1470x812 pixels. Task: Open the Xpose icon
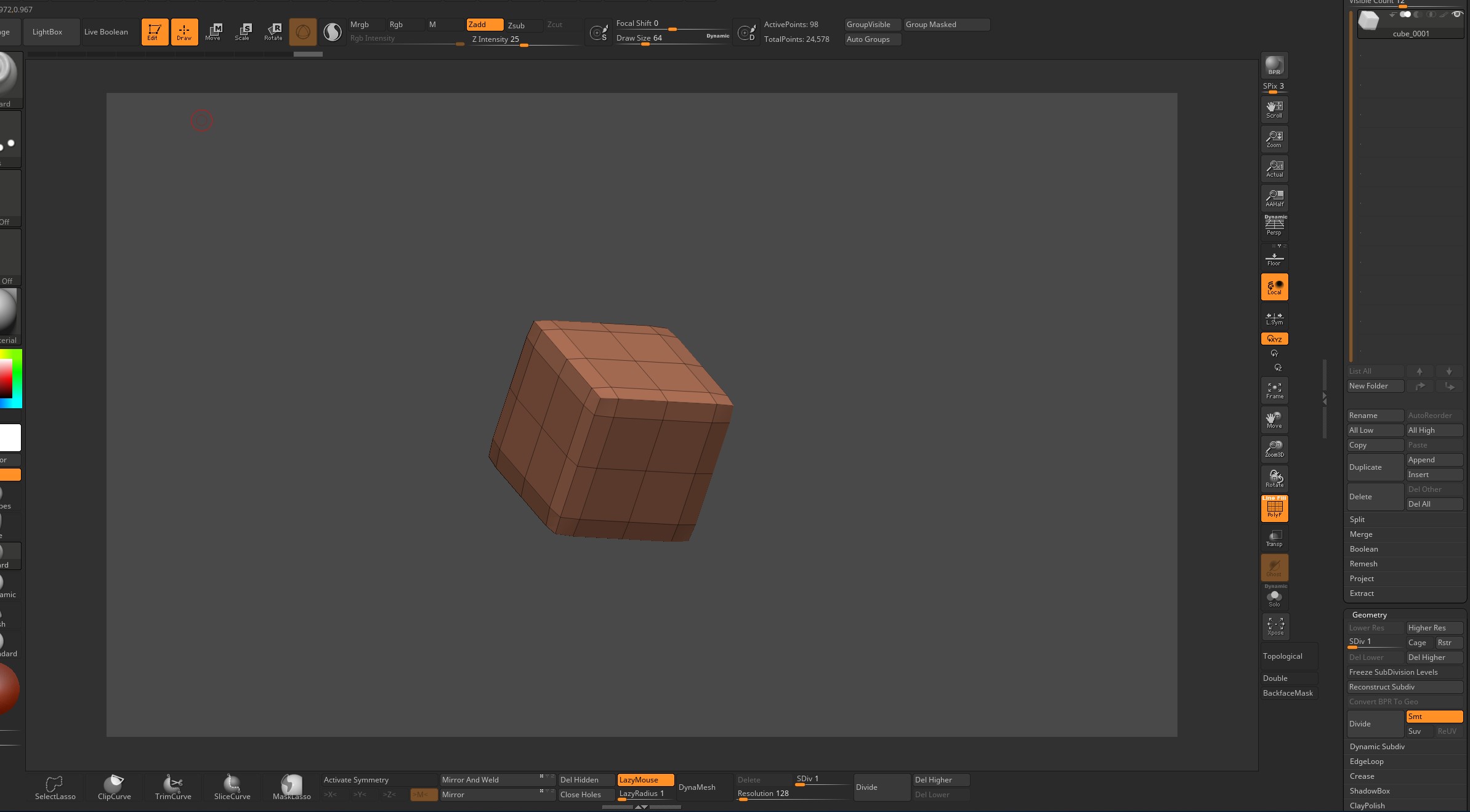1274,627
